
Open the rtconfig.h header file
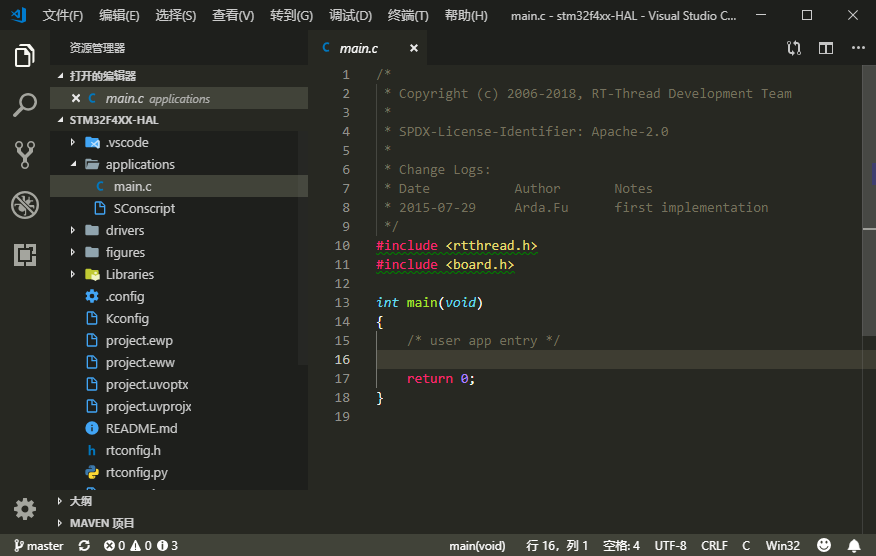pos(179,450)
